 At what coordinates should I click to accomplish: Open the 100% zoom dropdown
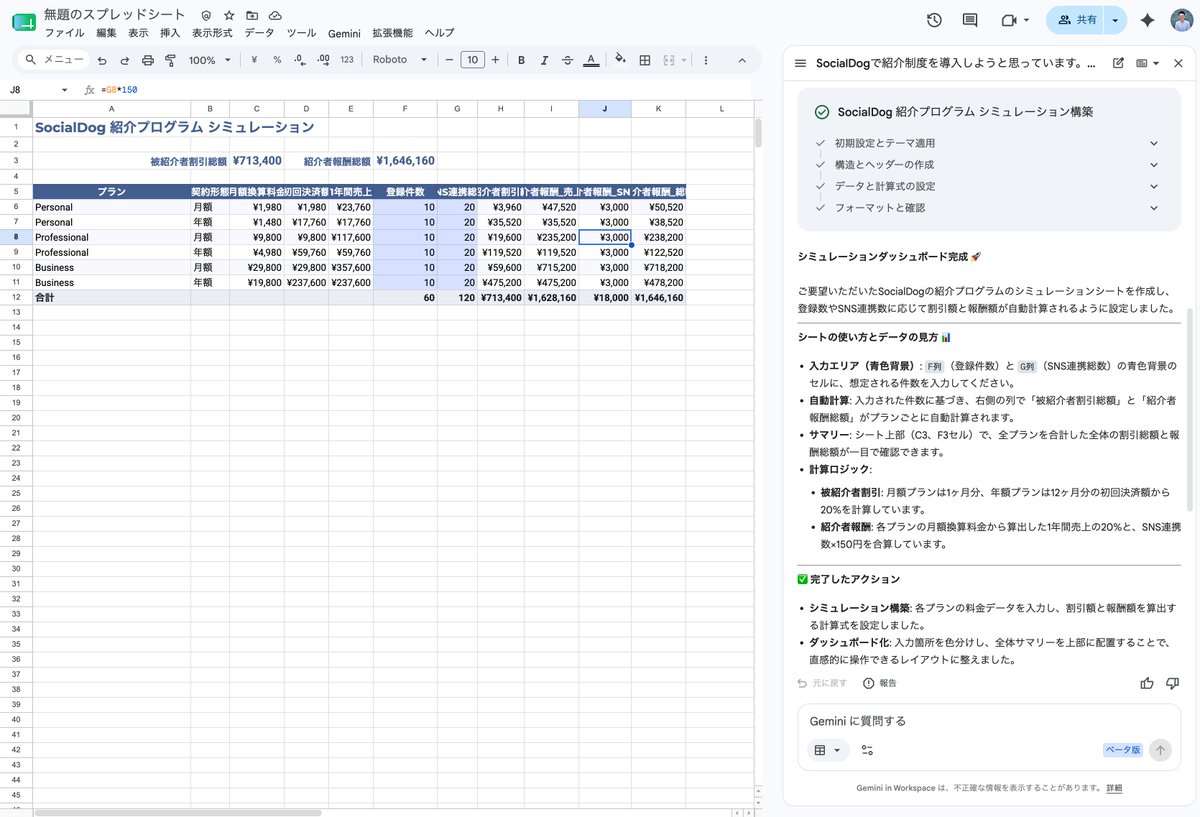tap(210, 60)
